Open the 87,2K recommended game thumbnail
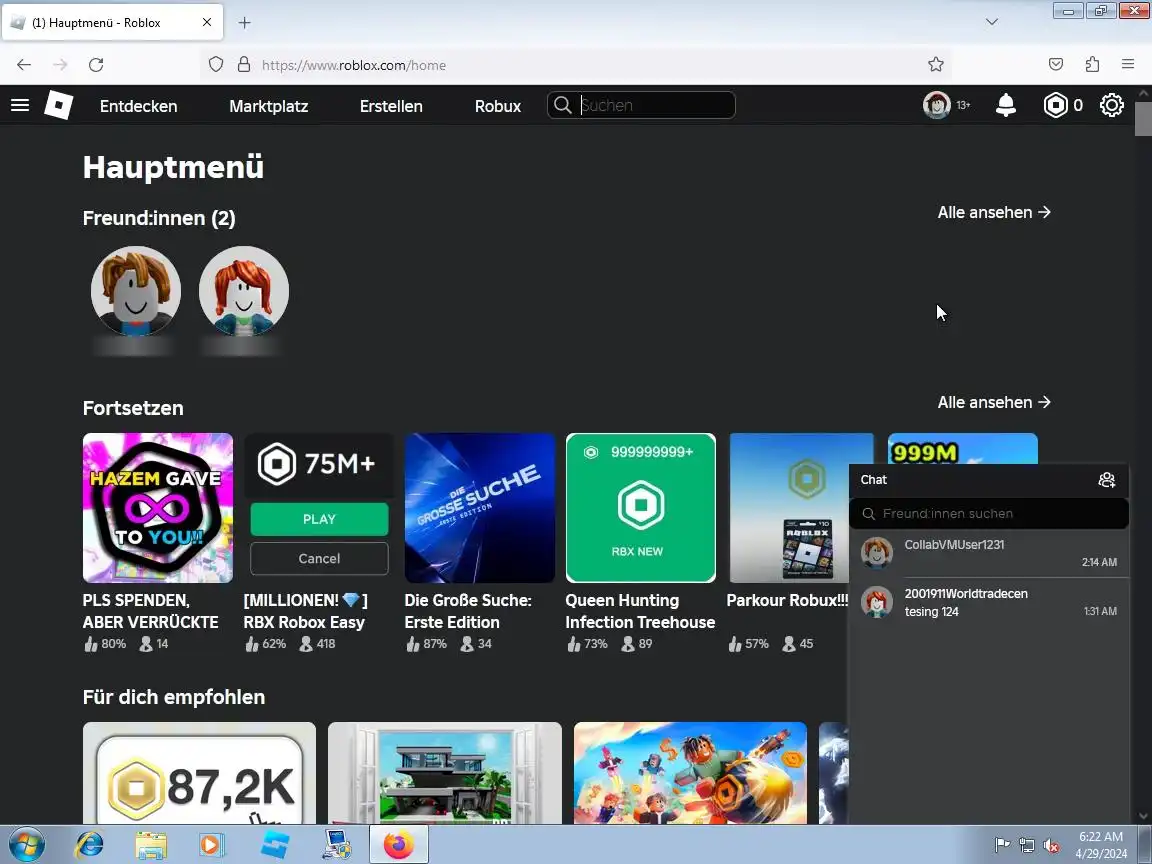This screenshot has width=1152, height=864. (x=199, y=773)
